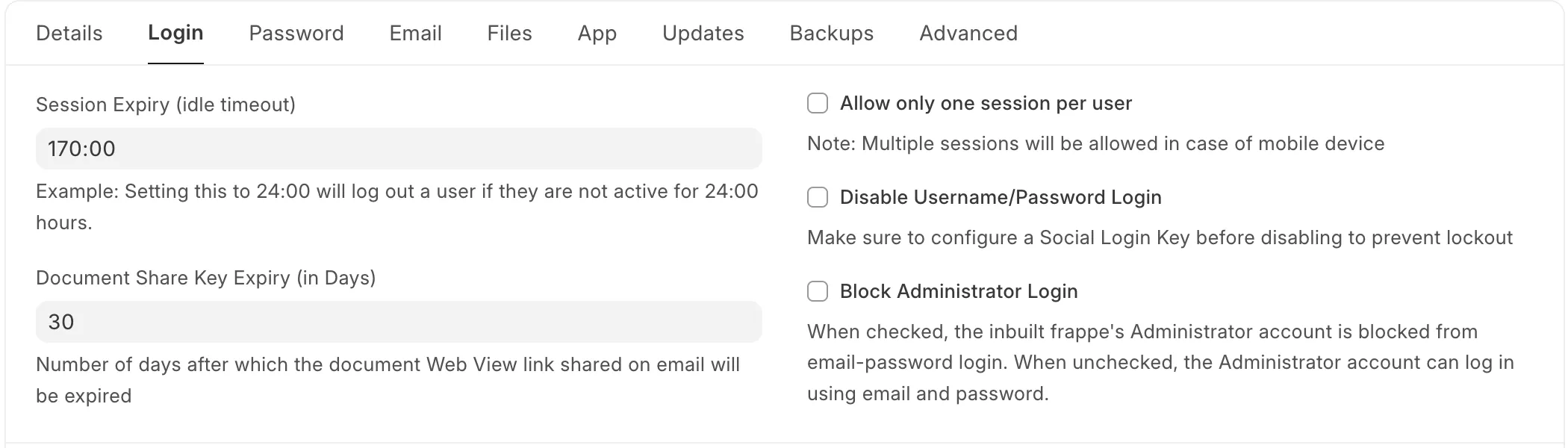Enable Allow only one session per user
Viewport: 1568px width, 448px height.
point(818,102)
